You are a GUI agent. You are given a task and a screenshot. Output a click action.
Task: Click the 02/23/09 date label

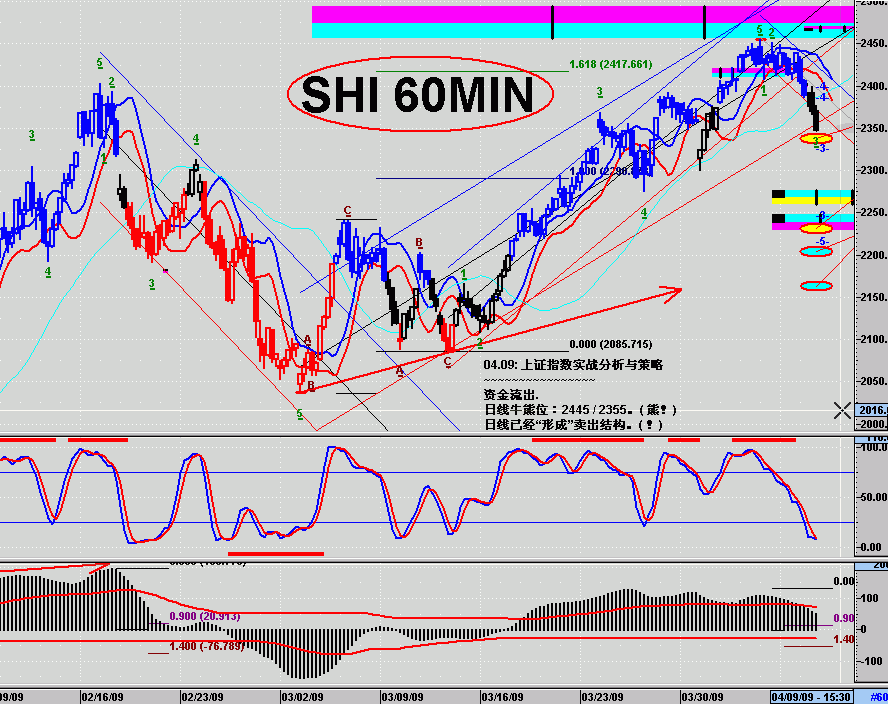[x=202, y=697]
